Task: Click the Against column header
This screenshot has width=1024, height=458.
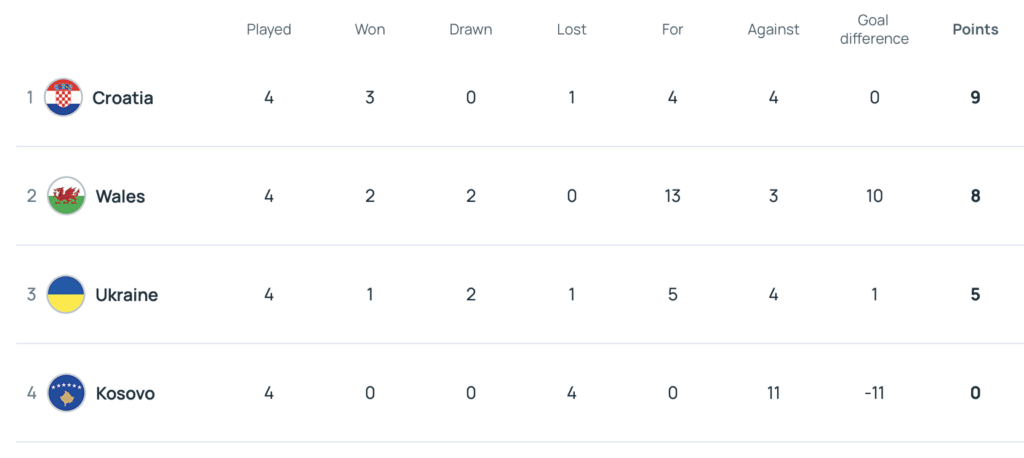Action: pos(773,29)
